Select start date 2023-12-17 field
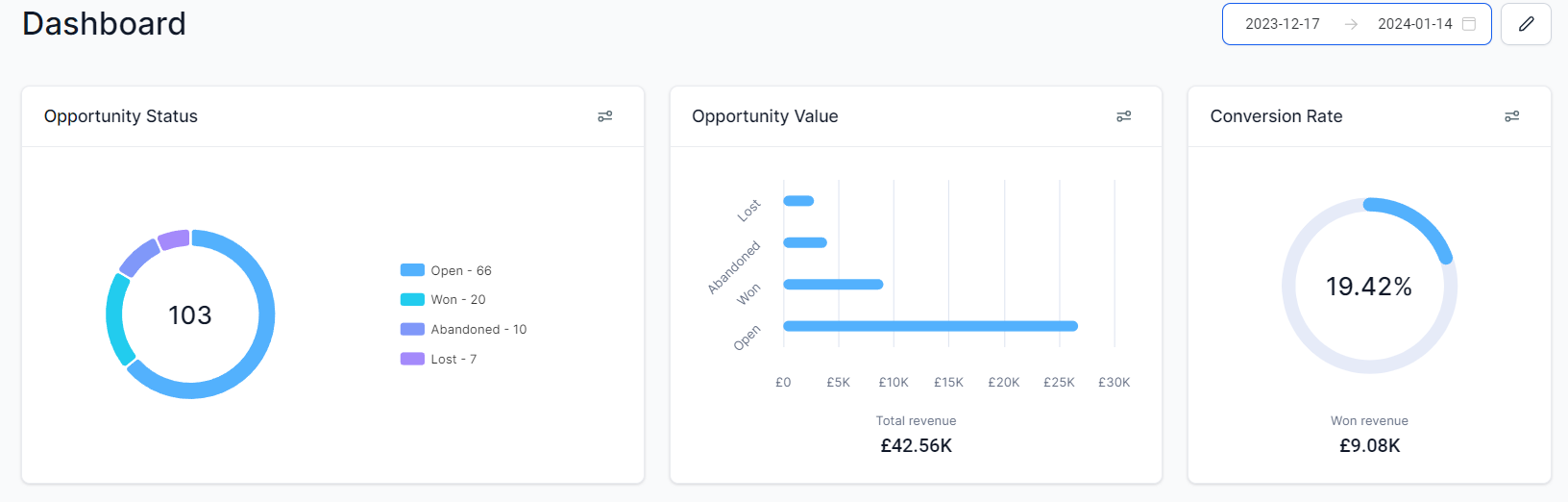 pos(1283,24)
